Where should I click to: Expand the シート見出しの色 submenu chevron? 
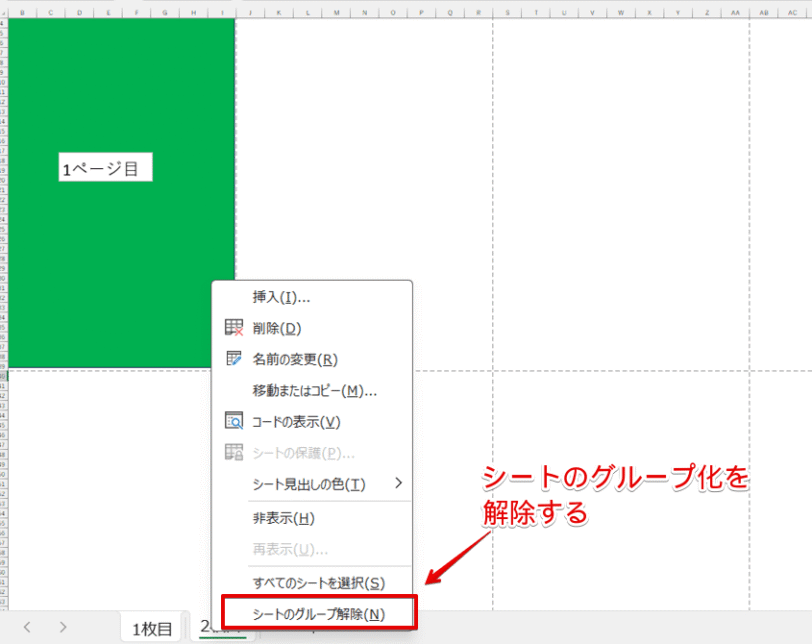[399, 485]
